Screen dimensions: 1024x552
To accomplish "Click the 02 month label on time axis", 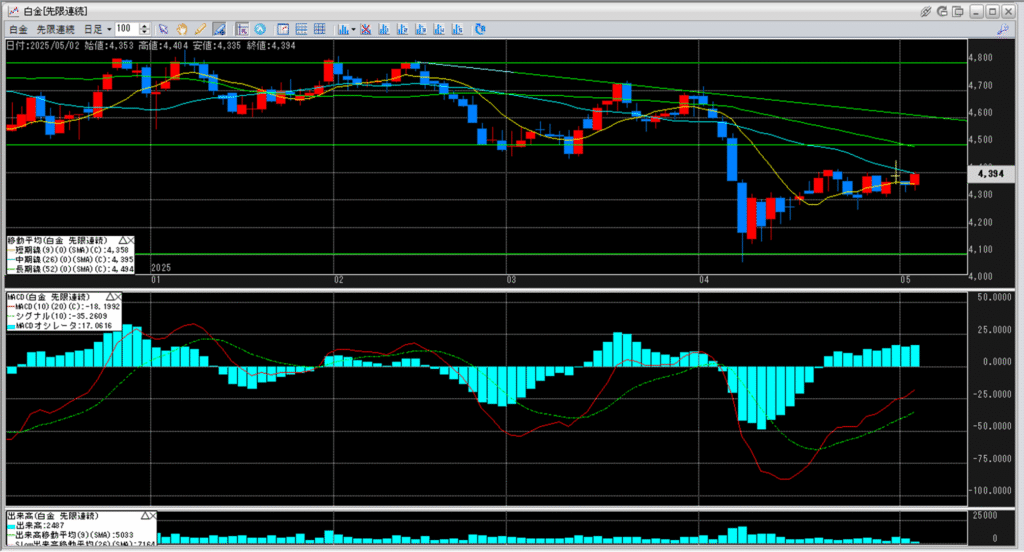I will [x=338, y=280].
